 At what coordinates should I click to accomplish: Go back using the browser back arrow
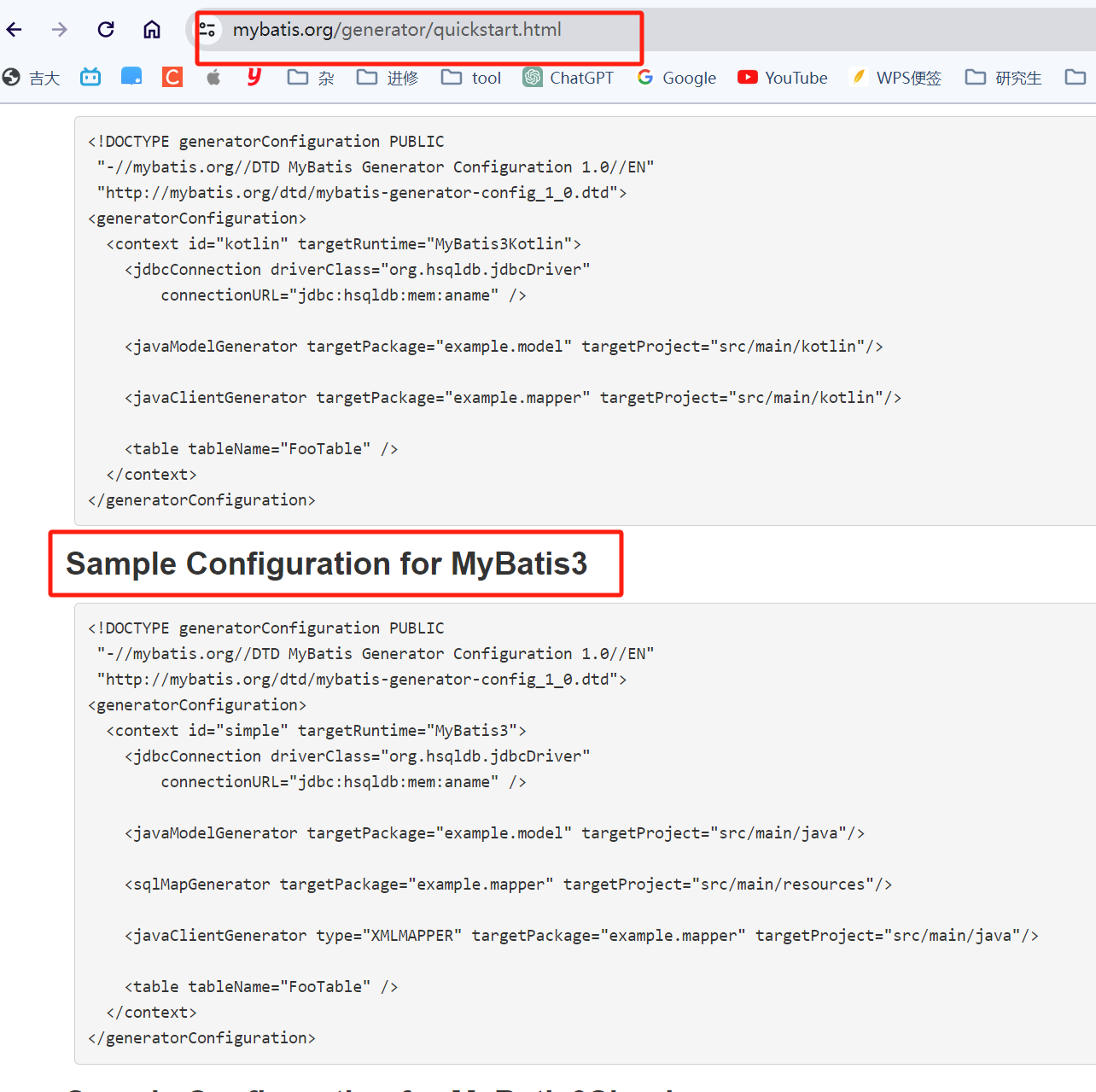pyautogui.click(x=15, y=30)
